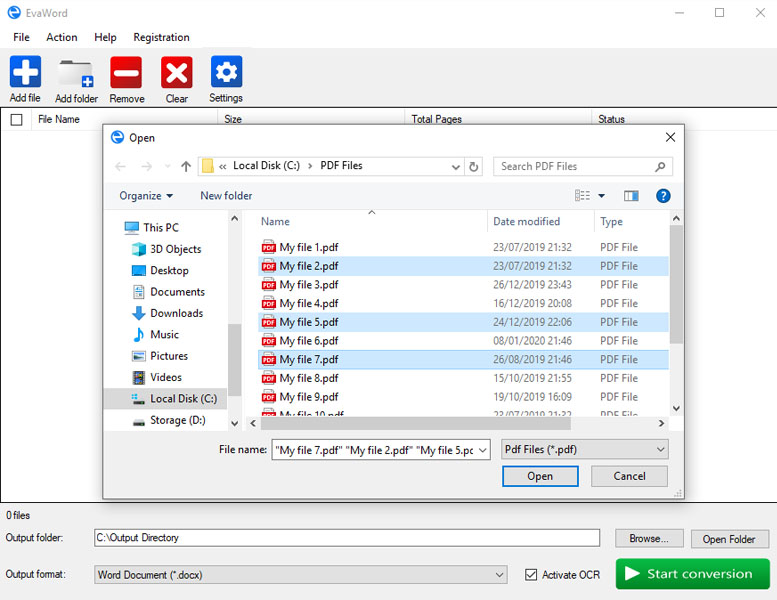Go up one folder with up arrow

pyautogui.click(x=186, y=166)
